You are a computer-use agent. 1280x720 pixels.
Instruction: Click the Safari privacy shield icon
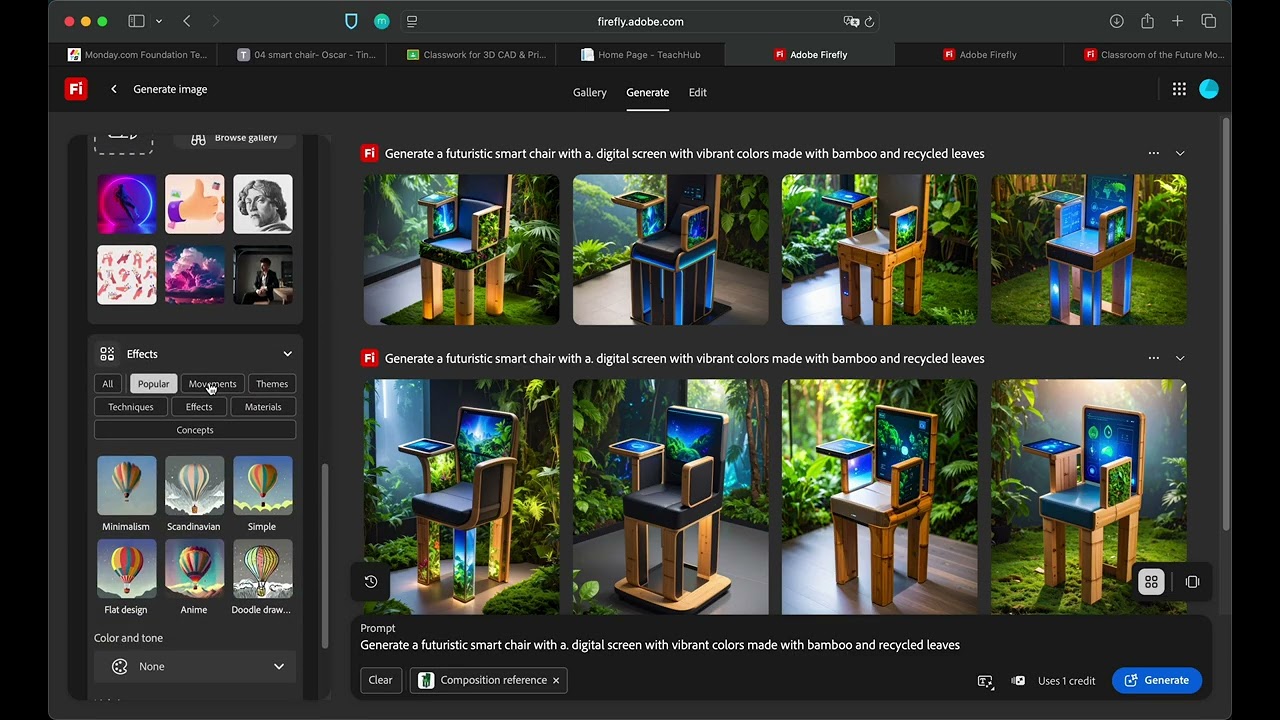tap(351, 21)
